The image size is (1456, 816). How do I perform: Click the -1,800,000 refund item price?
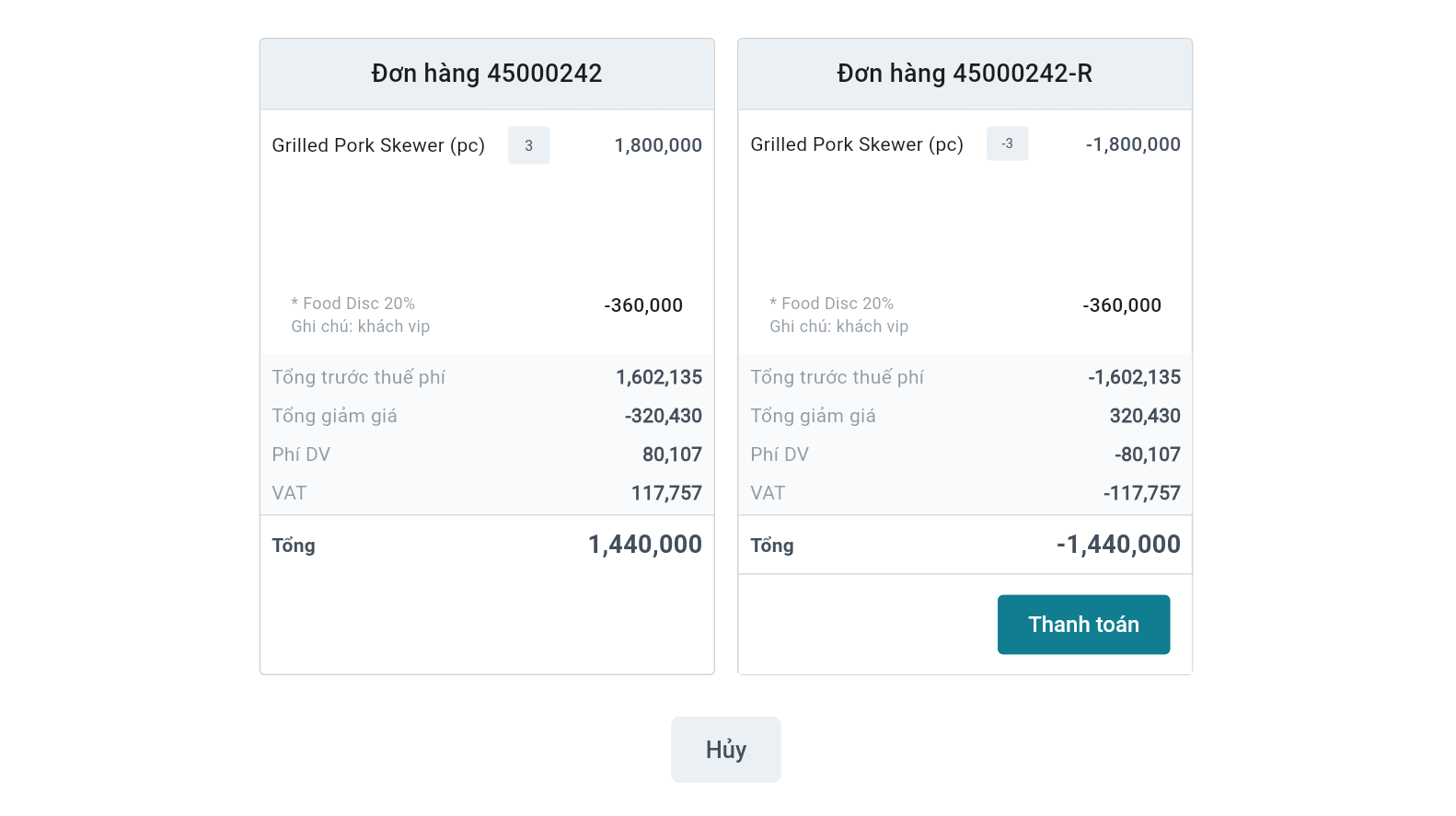tap(1132, 144)
